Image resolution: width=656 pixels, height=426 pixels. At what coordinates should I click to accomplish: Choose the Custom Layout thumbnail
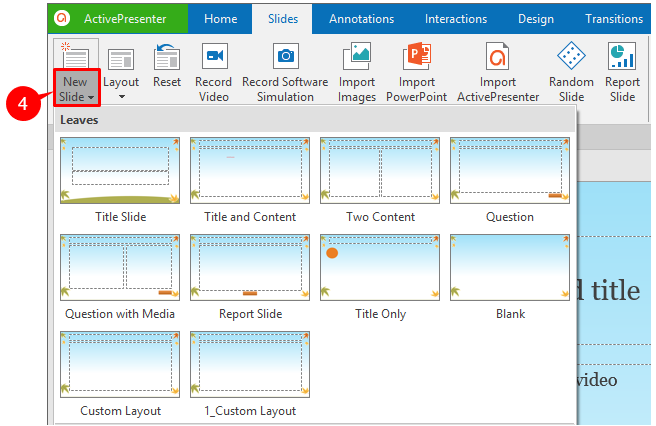click(120, 364)
